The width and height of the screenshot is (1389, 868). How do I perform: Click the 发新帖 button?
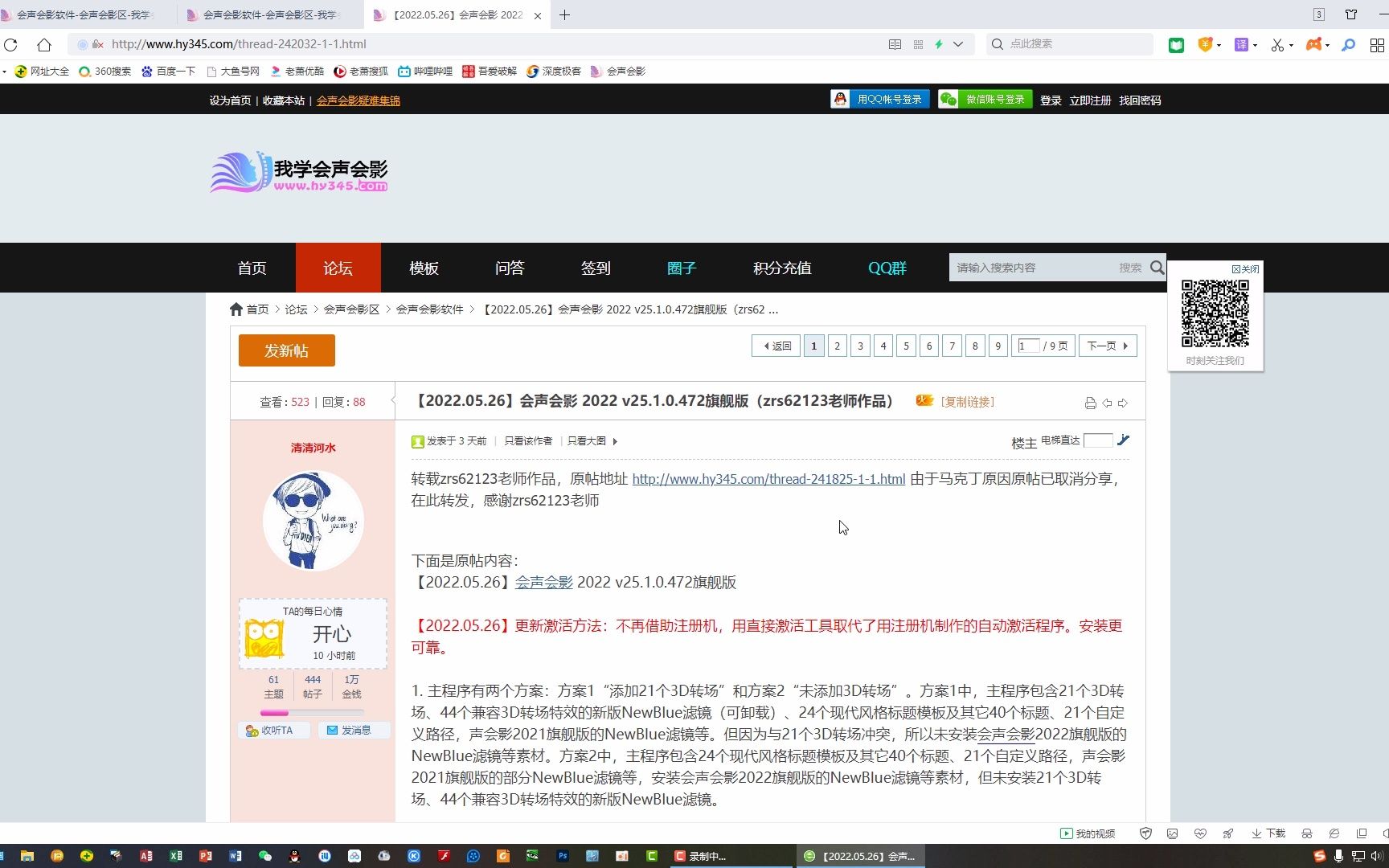point(287,350)
